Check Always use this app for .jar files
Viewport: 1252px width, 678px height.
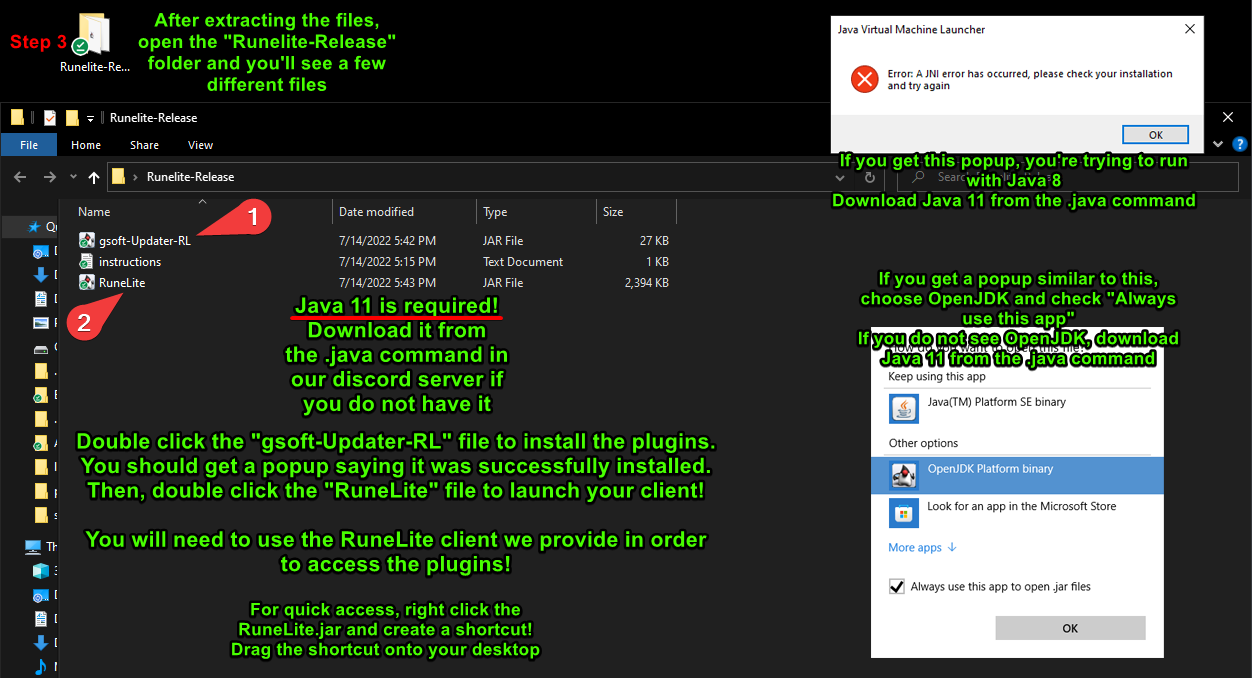(x=897, y=587)
